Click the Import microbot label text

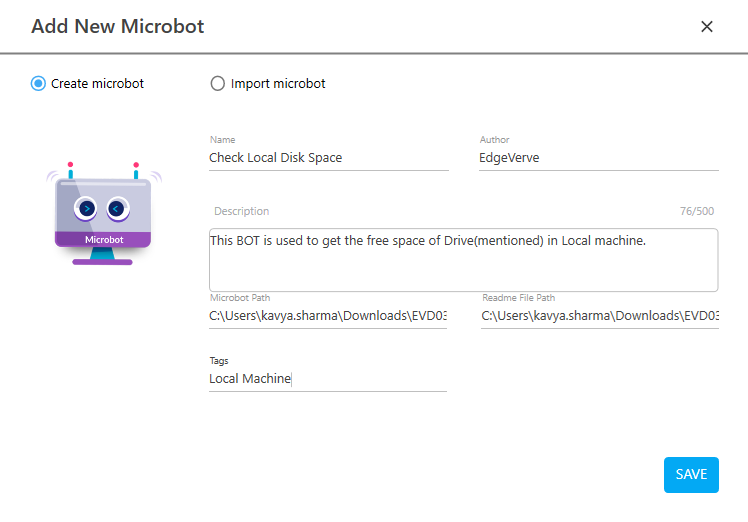[278, 84]
